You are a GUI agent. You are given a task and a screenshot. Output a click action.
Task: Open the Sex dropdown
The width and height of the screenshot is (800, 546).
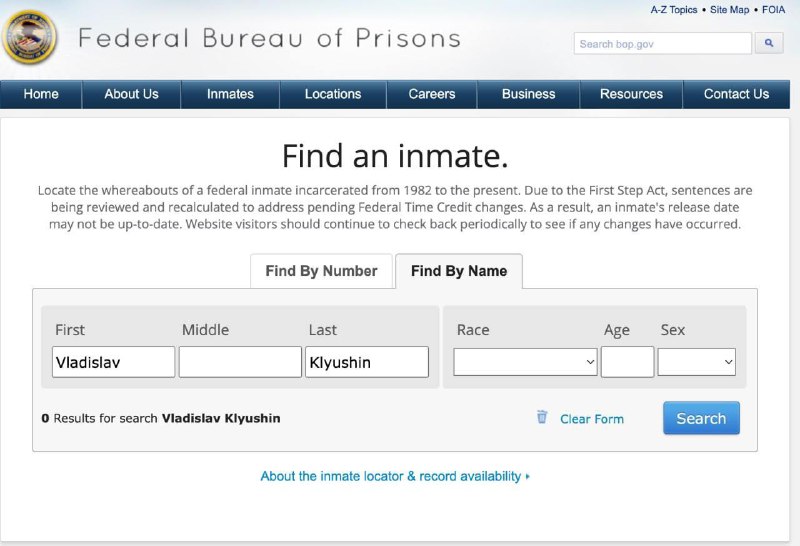696,362
